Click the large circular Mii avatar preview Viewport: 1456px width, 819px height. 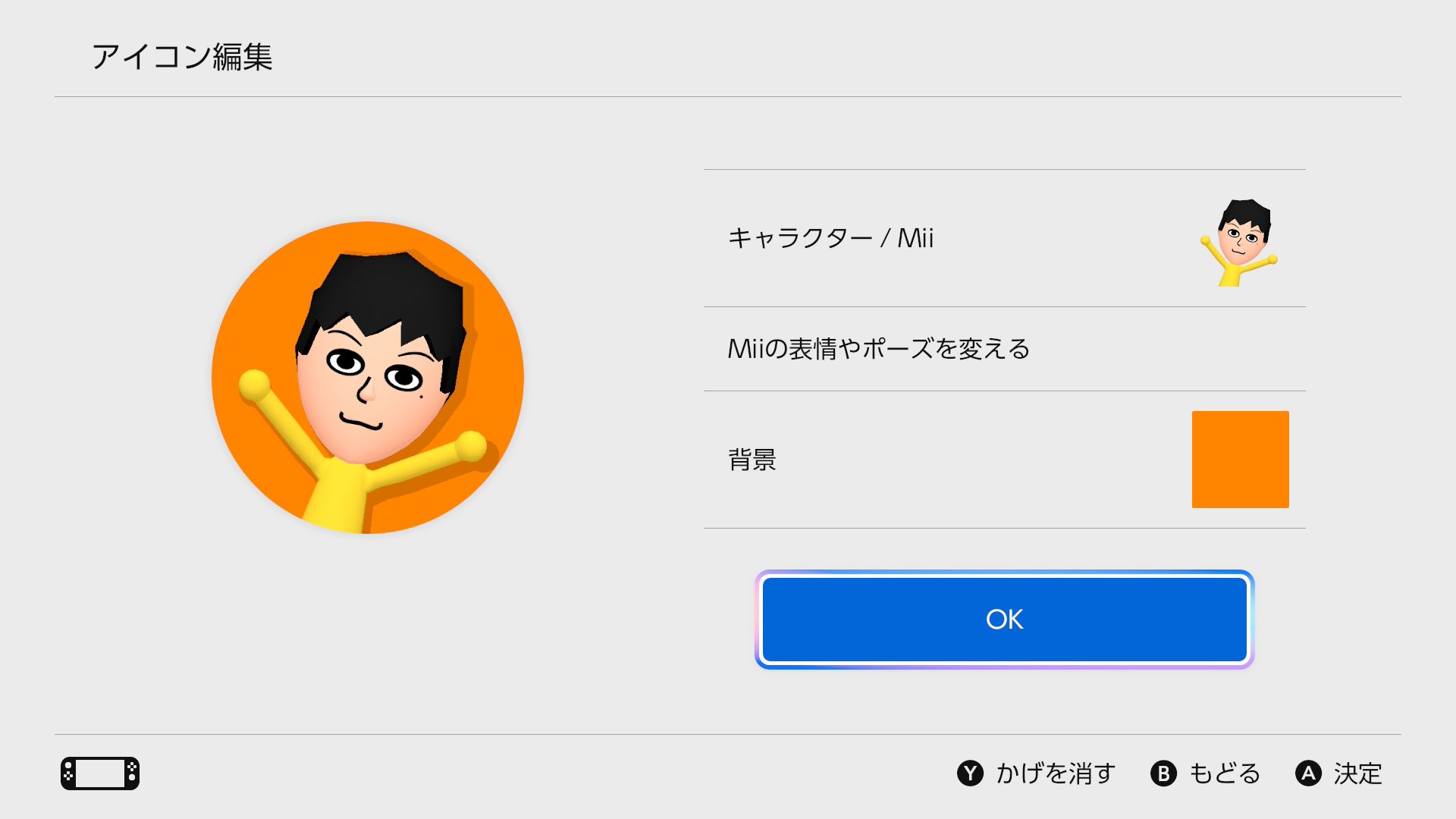[x=368, y=378]
